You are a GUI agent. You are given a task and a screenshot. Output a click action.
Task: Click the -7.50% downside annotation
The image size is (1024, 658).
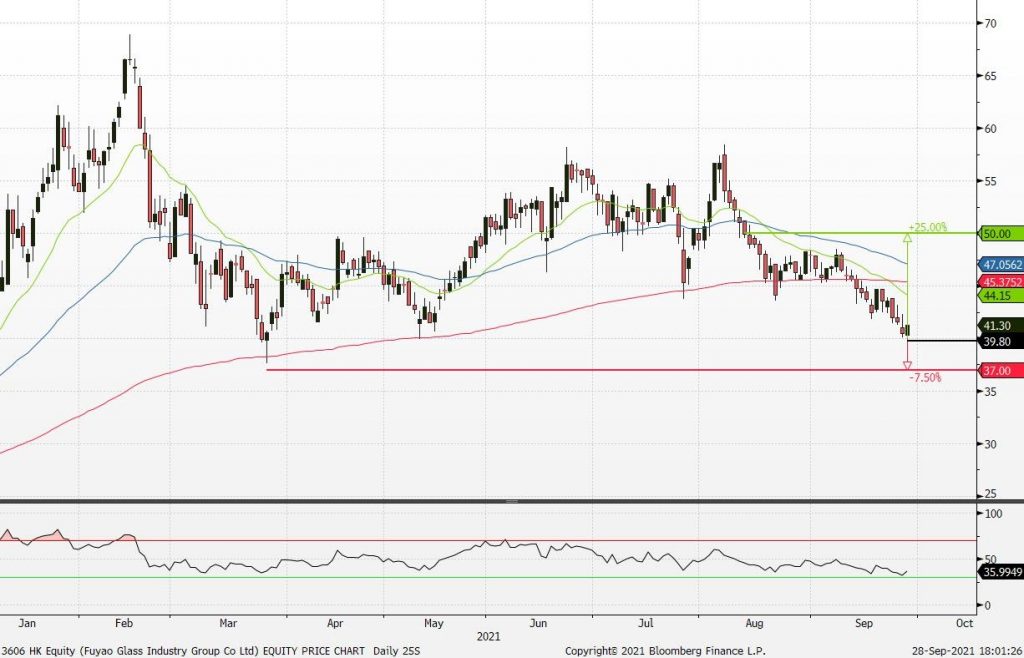(925, 377)
